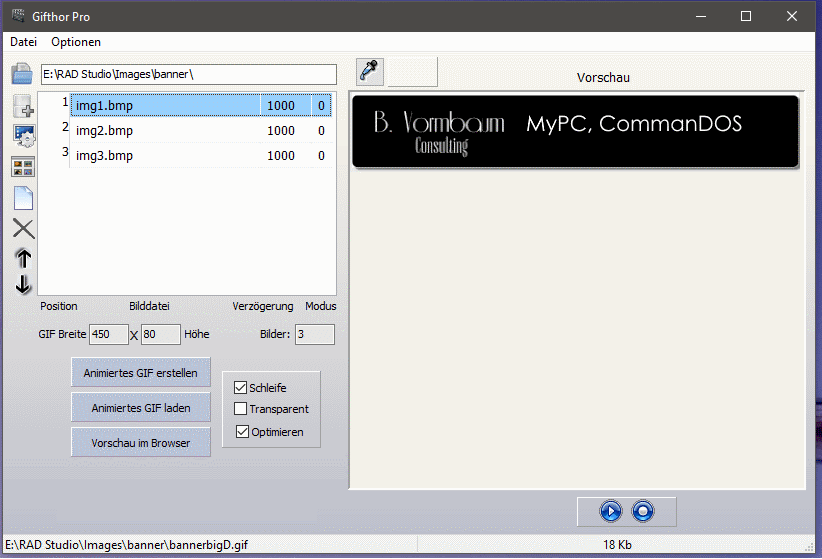Click the add image icon with plus sign

coord(23,106)
